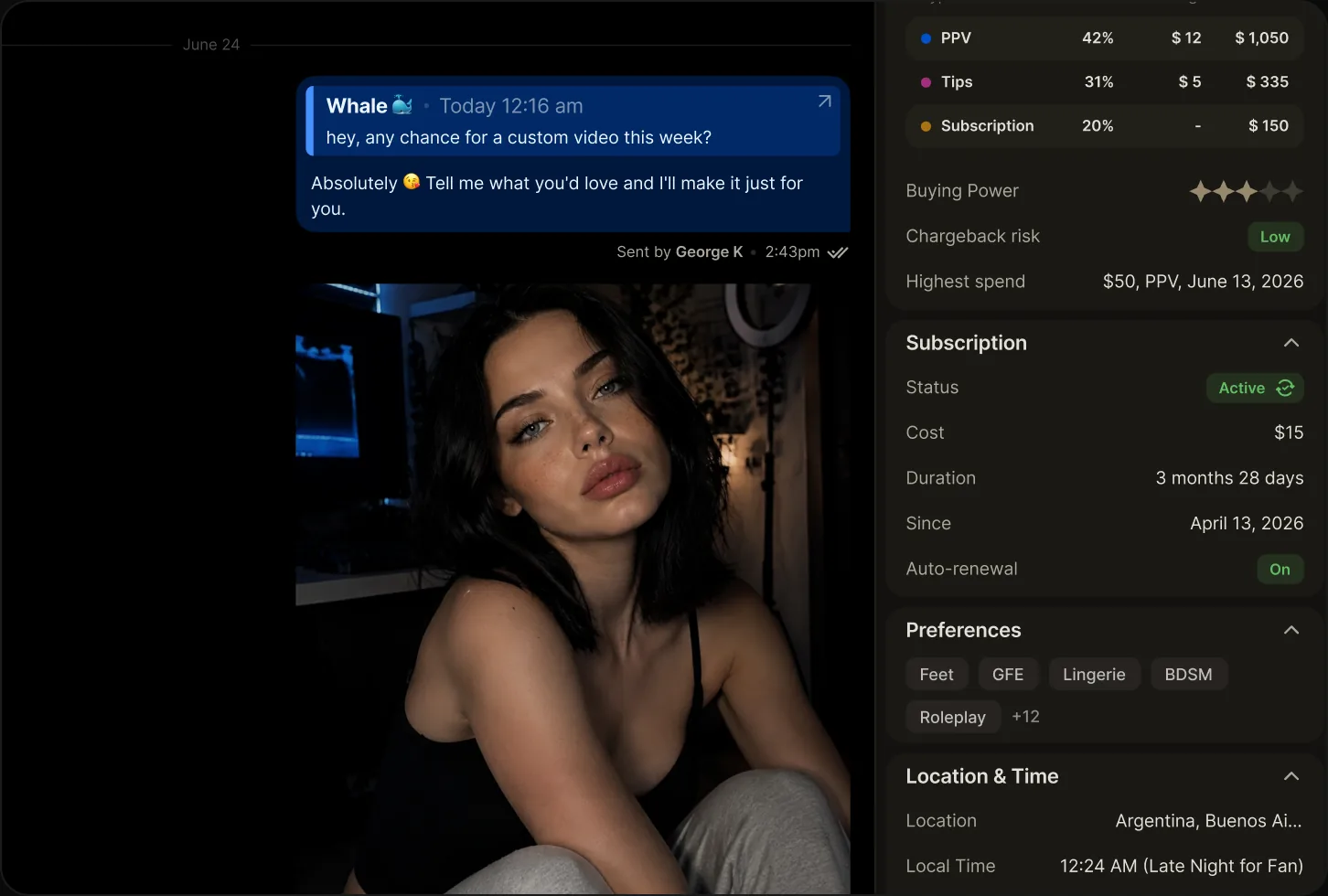Screen dimensions: 1328x896
Task: Click the since date April 13, 2026
Action: (1247, 523)
